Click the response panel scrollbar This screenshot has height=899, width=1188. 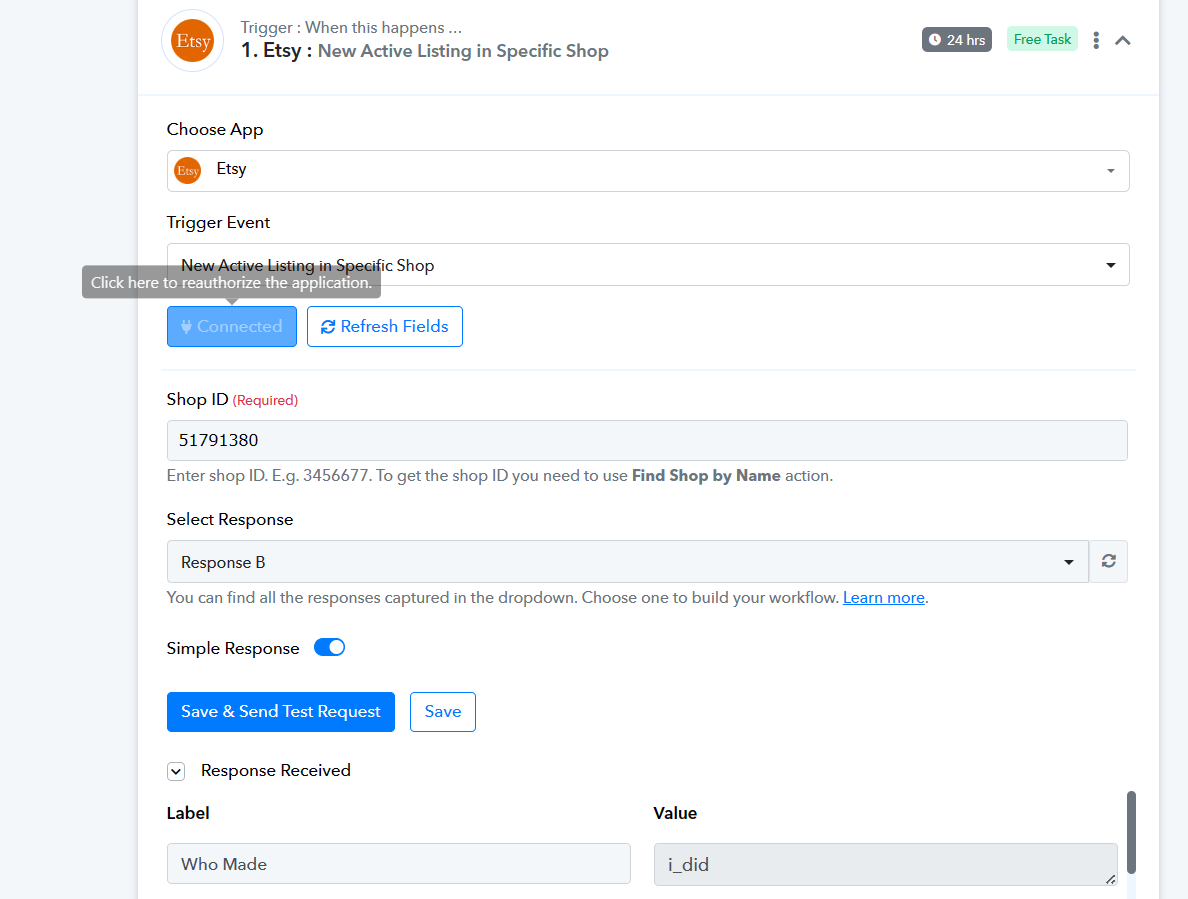[1131, 830]
